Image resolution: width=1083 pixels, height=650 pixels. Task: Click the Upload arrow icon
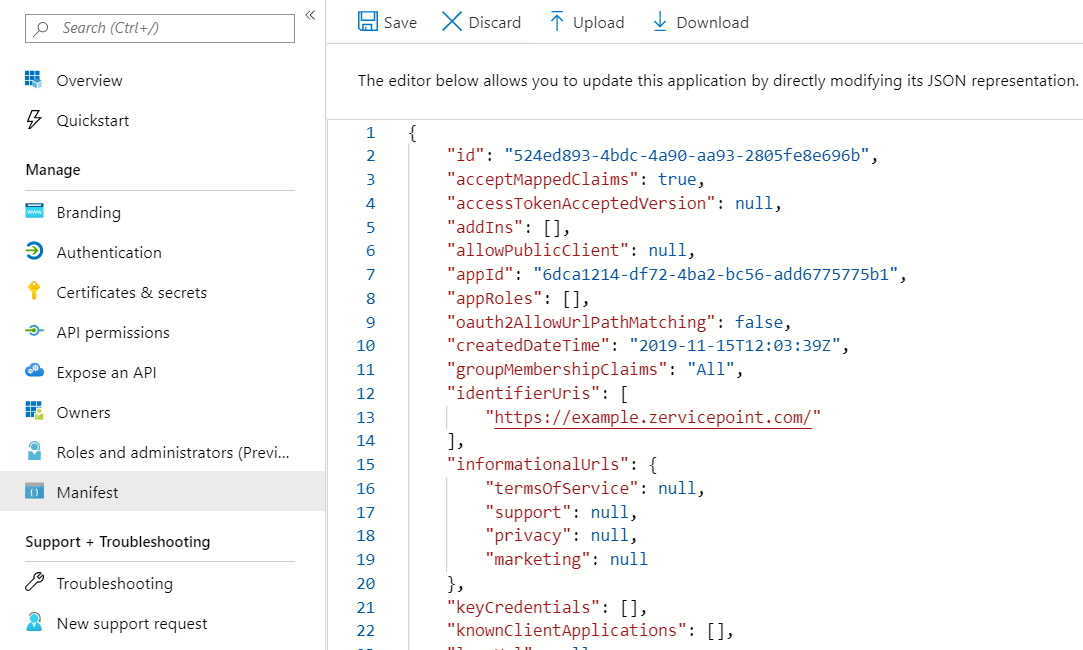(x=557, y=22)
